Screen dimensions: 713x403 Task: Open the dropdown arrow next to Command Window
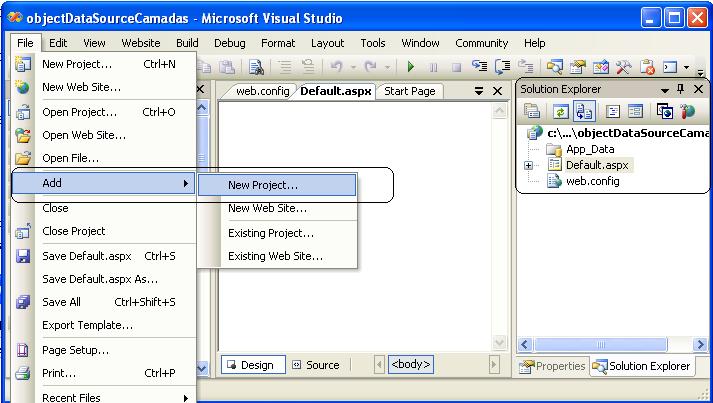click(686, 68)
